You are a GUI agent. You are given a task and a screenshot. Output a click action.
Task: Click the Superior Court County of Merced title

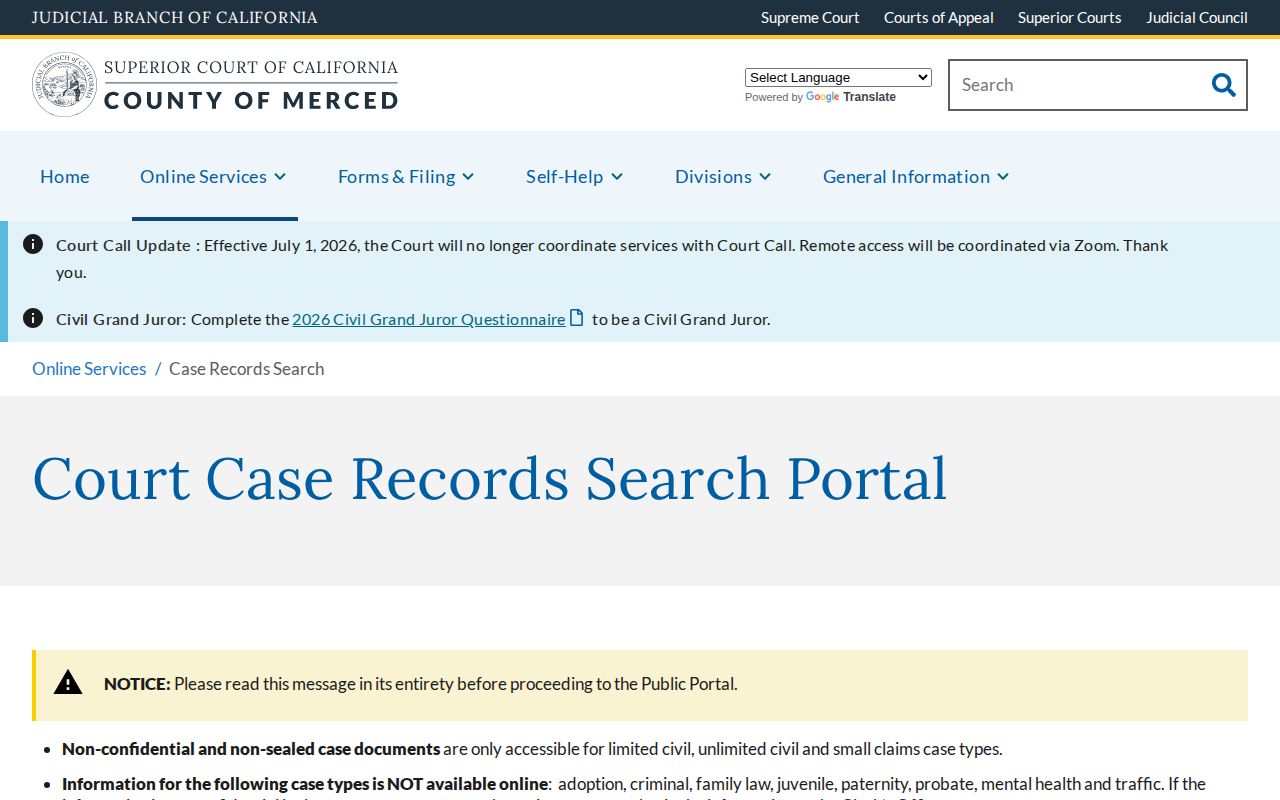(x=251, y=85)
